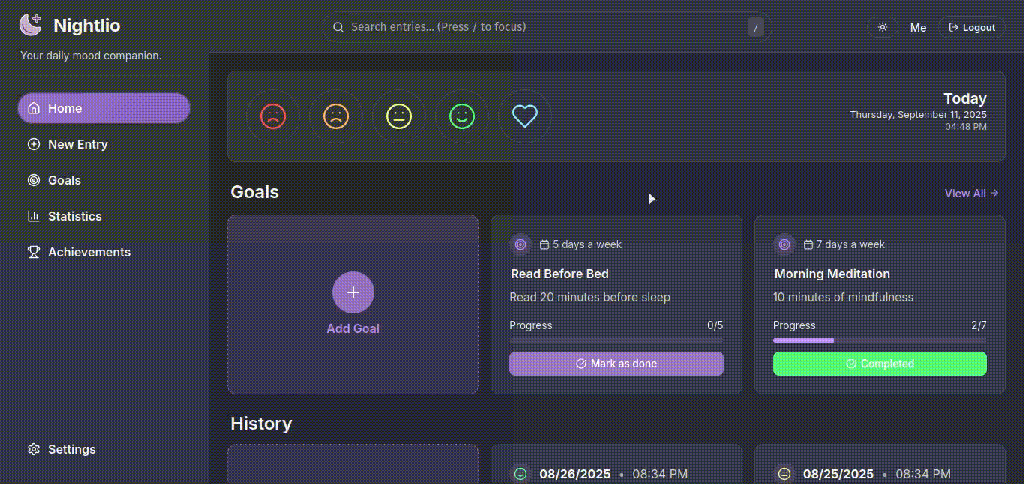Open the Home sidebar item
1024x484 pixels.
(x=103, y=108)
